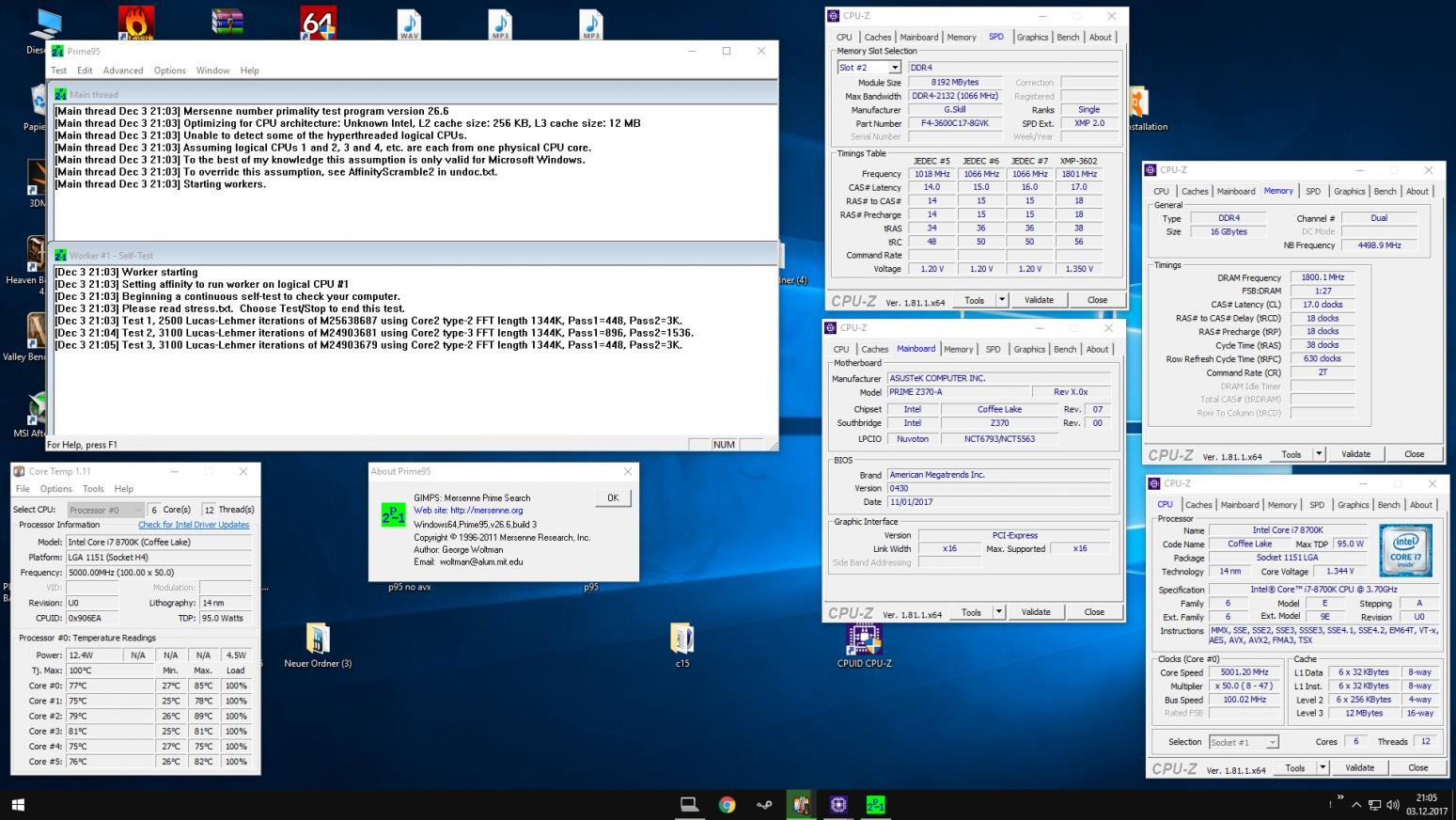Click Validate in CPU-Z SPD window
Image resolution: width=1456 pixels, height=820 pixels.
[x=1039, y=300]
